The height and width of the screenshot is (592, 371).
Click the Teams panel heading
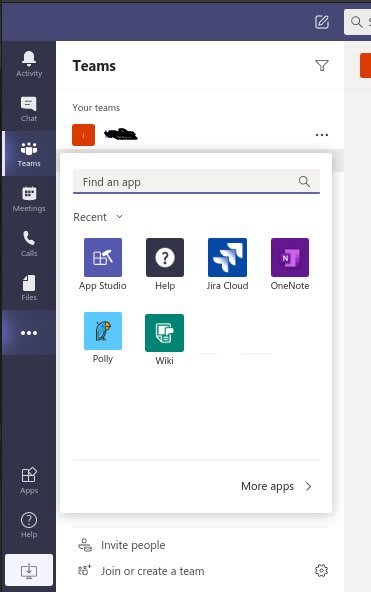[x=94, y=66]
